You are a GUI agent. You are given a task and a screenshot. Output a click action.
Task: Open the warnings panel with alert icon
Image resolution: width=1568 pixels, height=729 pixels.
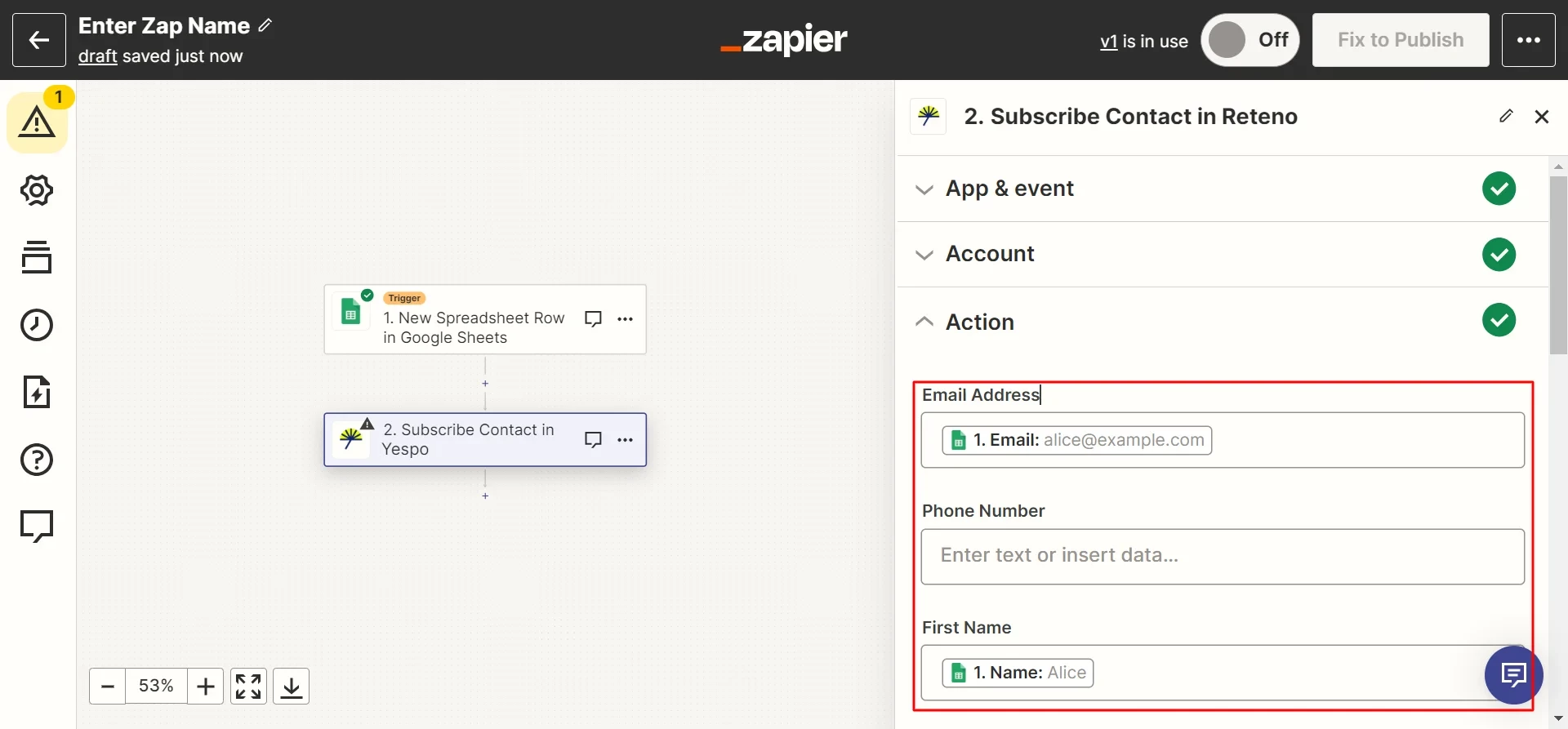pos(38,122)
